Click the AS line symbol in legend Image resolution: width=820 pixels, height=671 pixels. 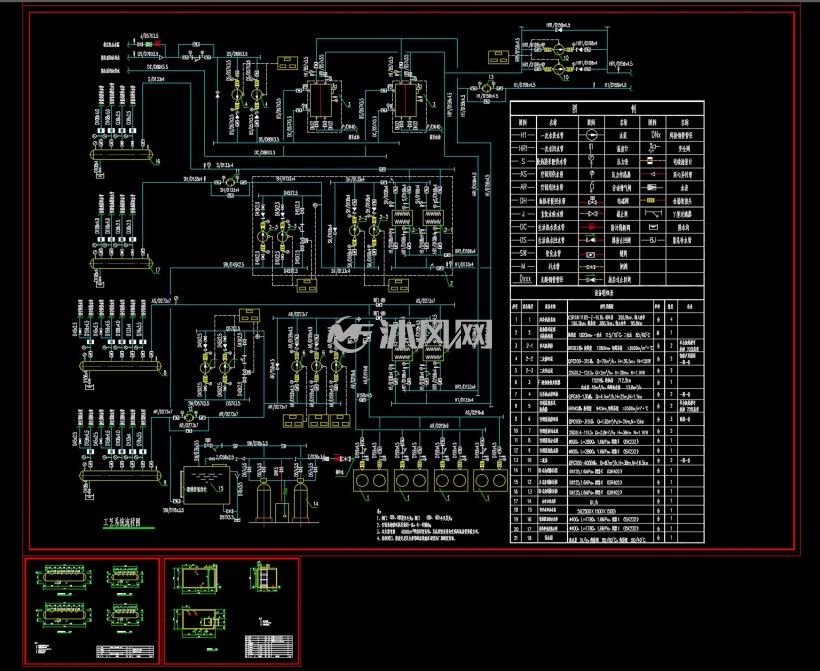click(x=522, y=175)
